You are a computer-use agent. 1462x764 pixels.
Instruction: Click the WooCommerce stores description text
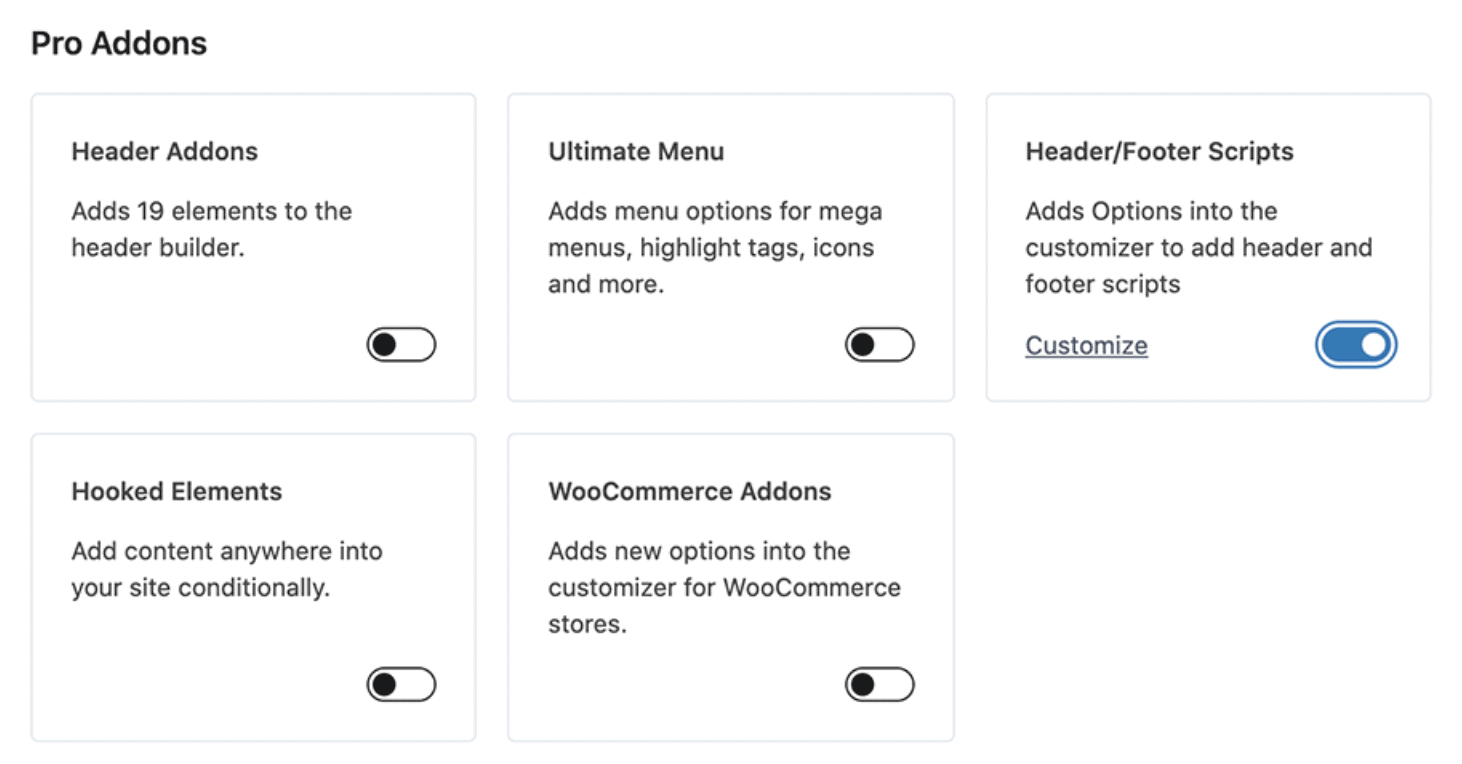pyautogui.click(x=724, y=588)
